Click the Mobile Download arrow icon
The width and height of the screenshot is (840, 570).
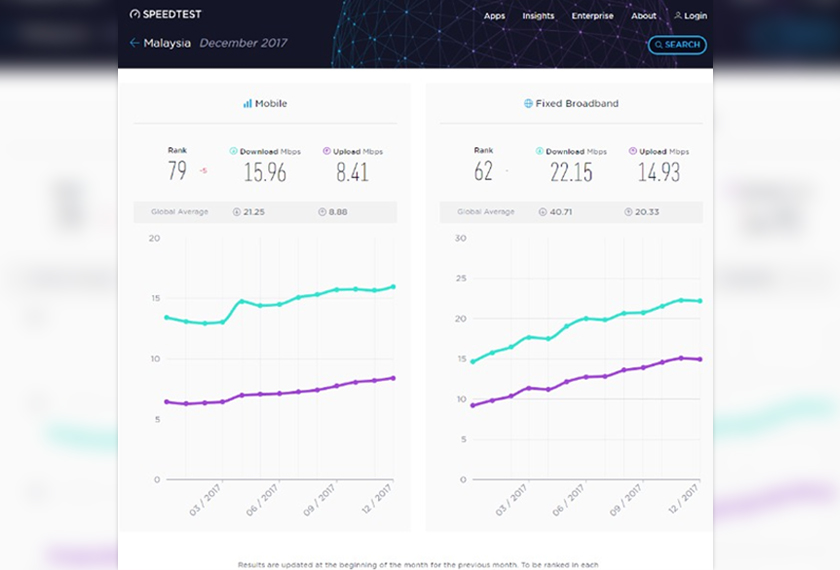pyautogui.click(x=234, y=151)
